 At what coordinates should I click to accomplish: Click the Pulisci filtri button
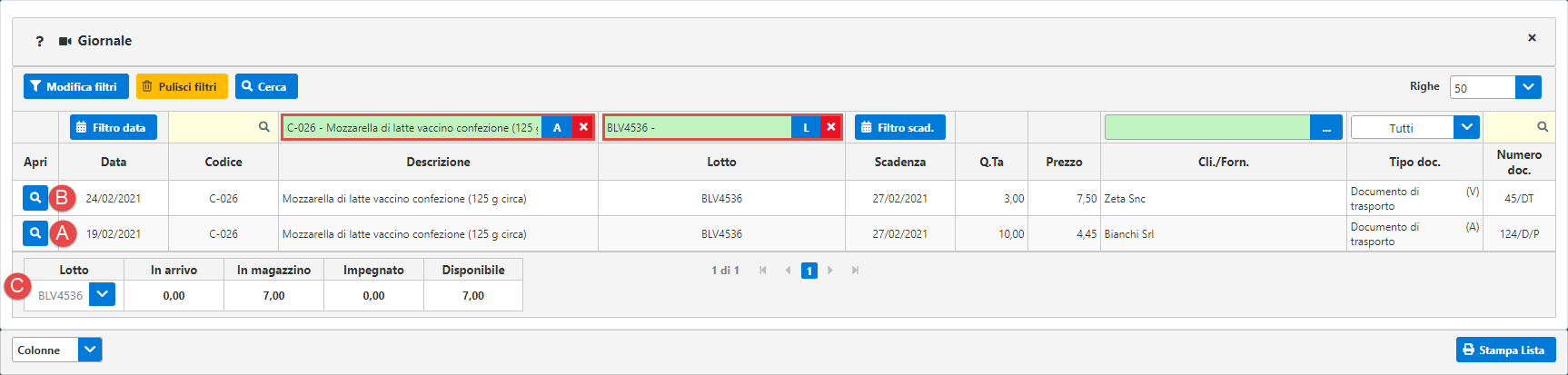181,86
